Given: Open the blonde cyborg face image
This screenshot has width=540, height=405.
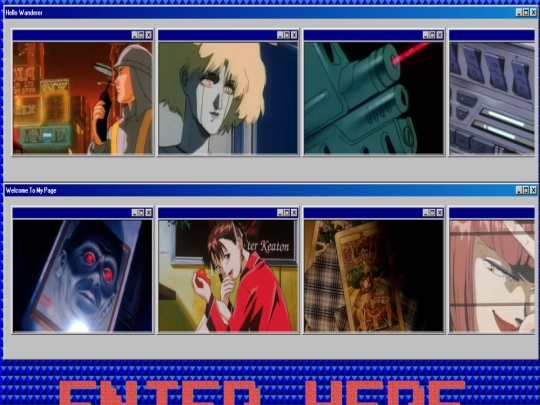Looking at the screenshot, I should pyautogui.click(x=228, y=98).
